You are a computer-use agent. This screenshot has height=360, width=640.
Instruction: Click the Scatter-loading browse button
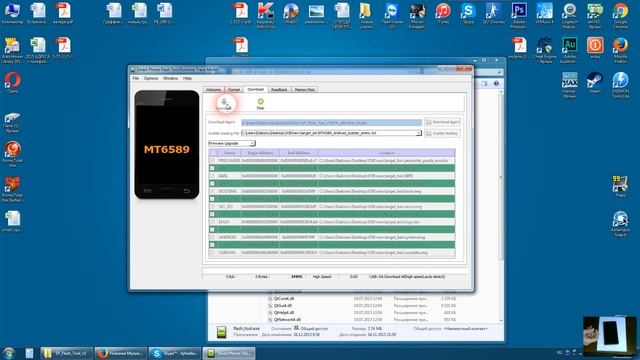[x=442, y=133]
